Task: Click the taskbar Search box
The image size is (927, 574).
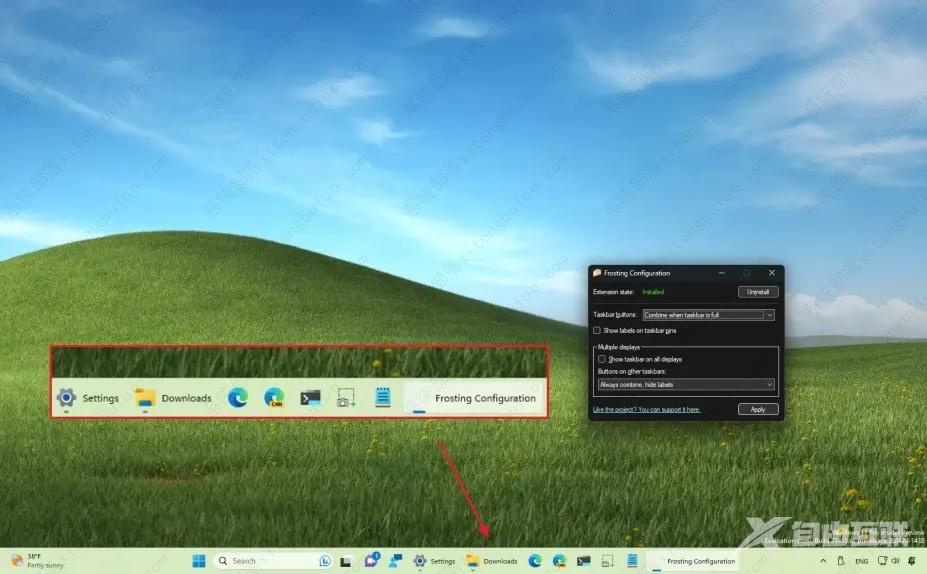Action: pyautogui.click(x=274, y=560)
